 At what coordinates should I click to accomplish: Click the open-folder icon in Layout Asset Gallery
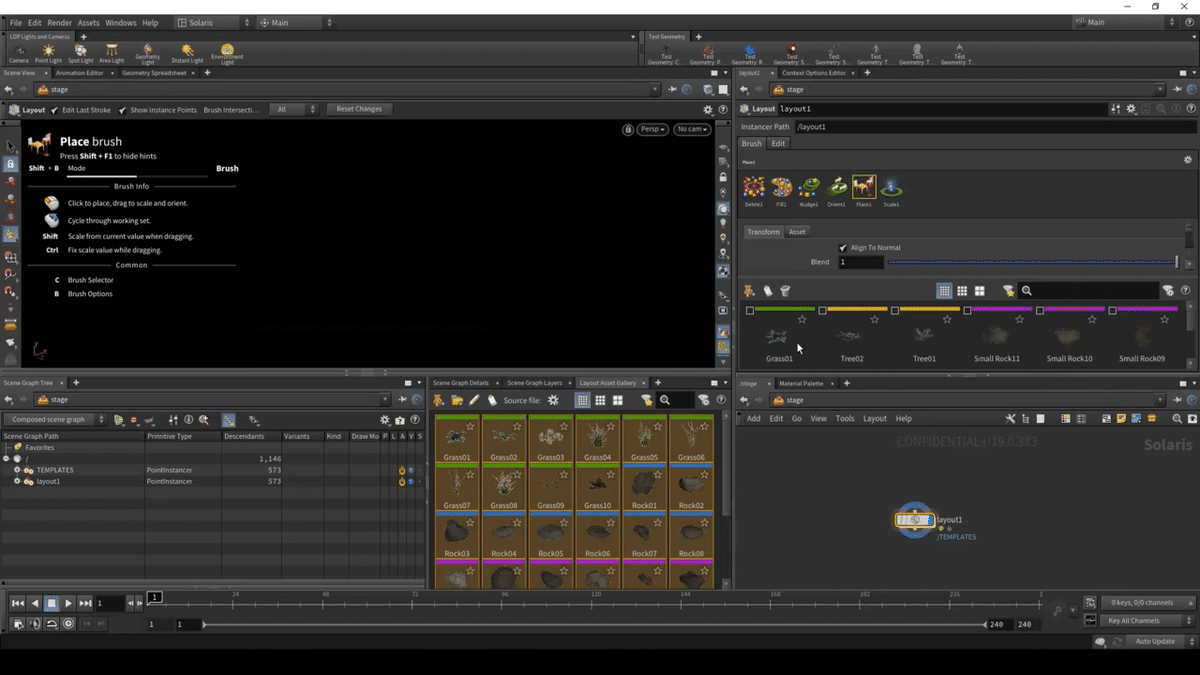457,400
